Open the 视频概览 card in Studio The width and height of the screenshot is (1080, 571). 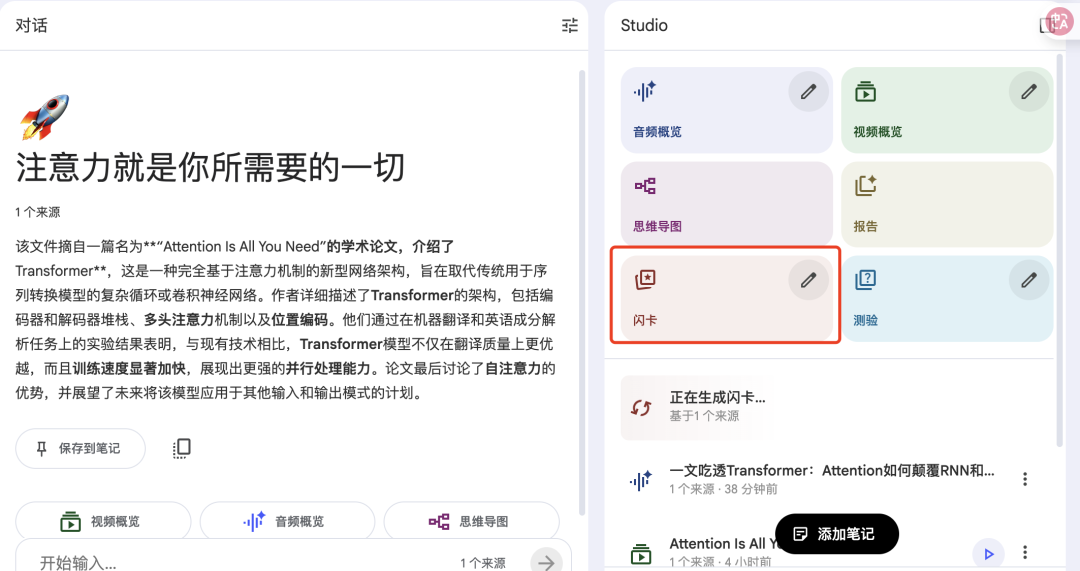tap(947, 110)
